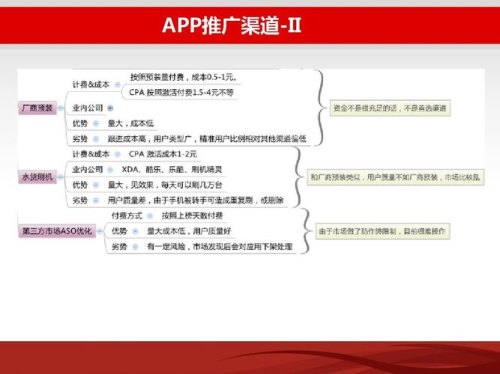This screenshot has height=374, width=500.
Task: Click the note 由于市场做了防作弊限制
Action: pyautogui.click(x=382, y=231)
